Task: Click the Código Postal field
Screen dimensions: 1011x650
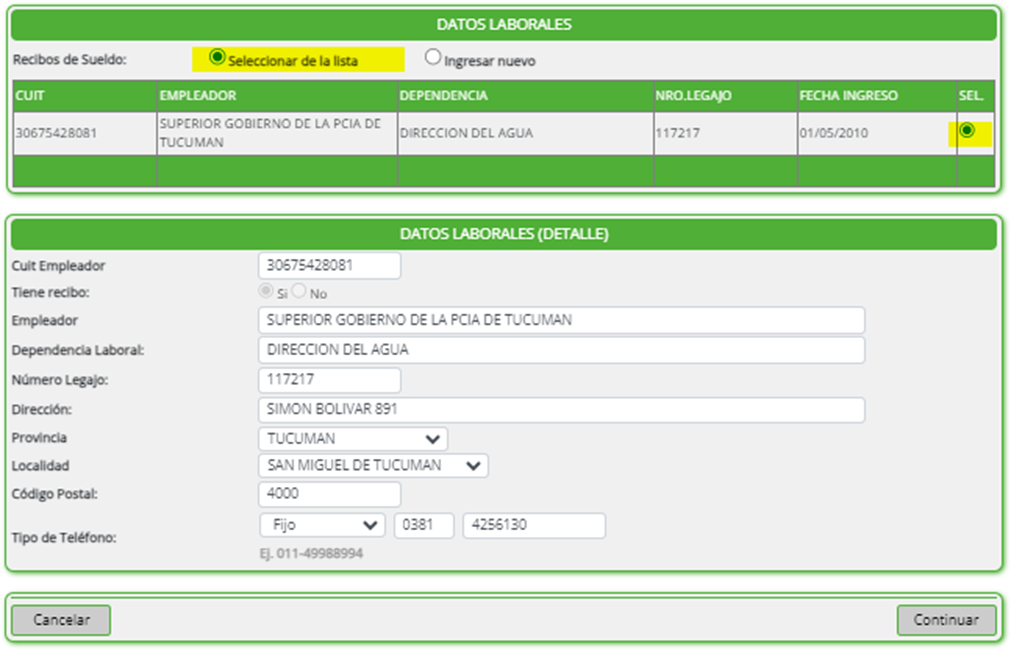Action: 329,494
